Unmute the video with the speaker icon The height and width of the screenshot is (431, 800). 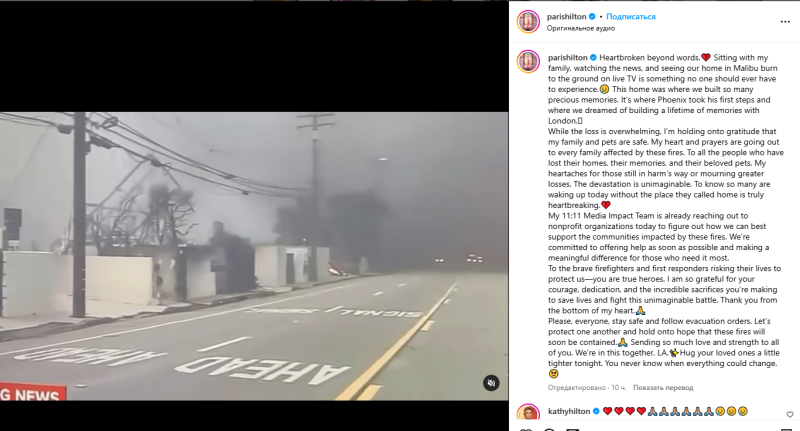[491, 383]
